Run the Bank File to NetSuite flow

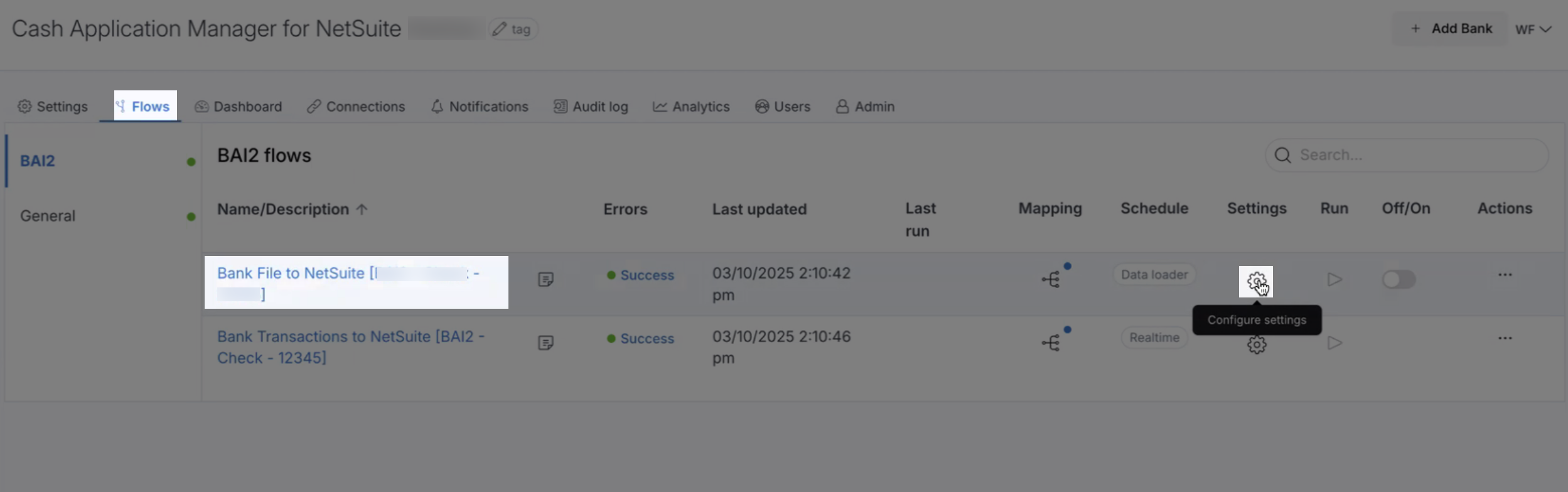point(1334,279)
